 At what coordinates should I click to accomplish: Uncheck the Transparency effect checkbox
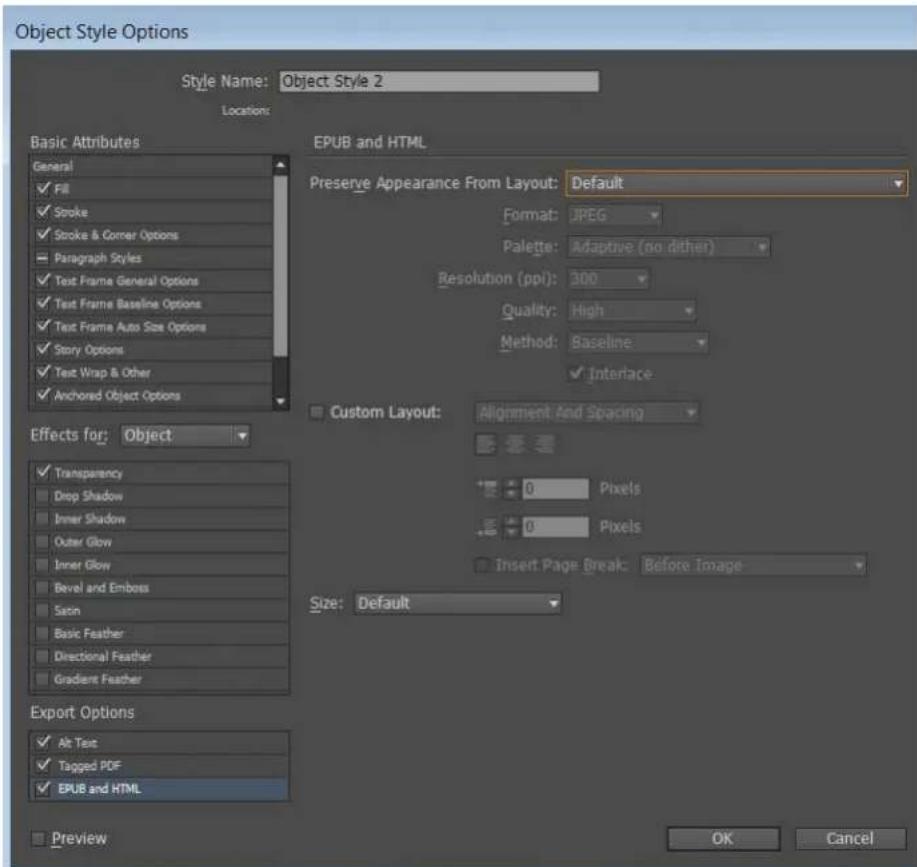tap(43, 472)
